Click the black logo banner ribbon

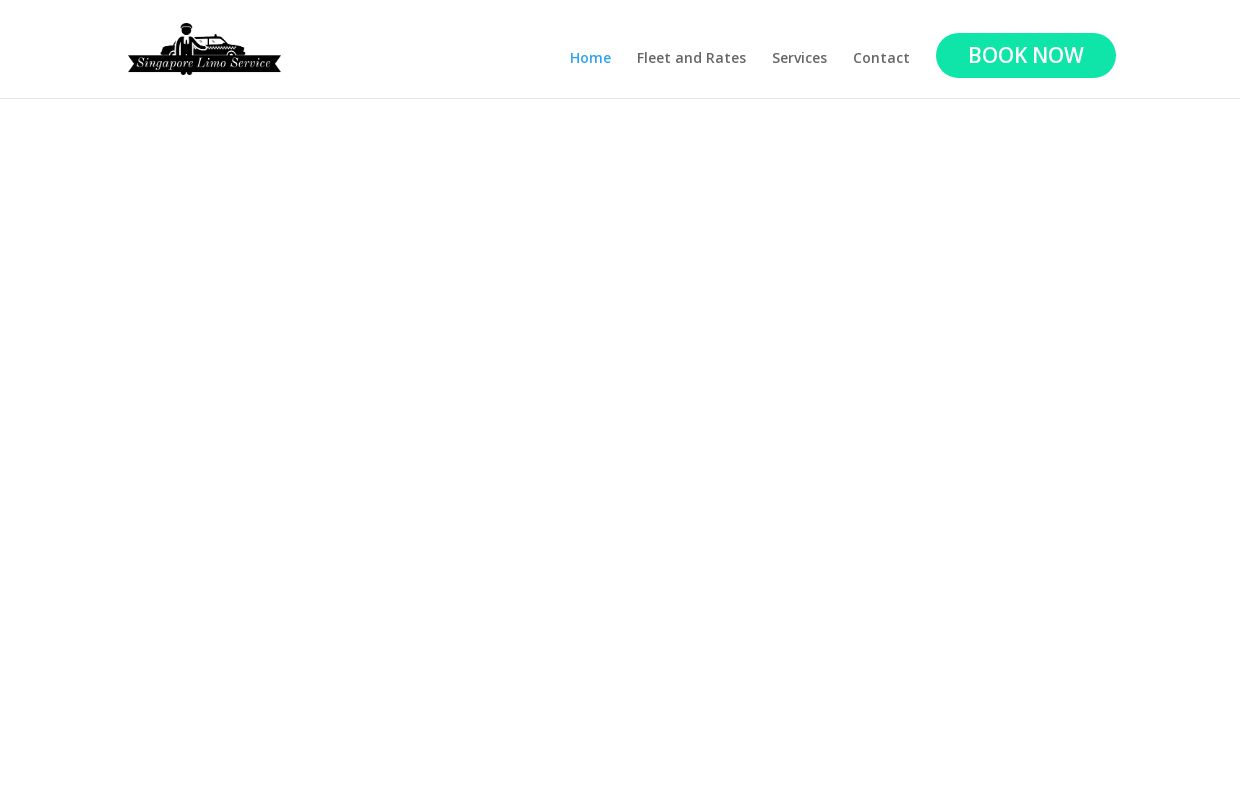(204, 60)
